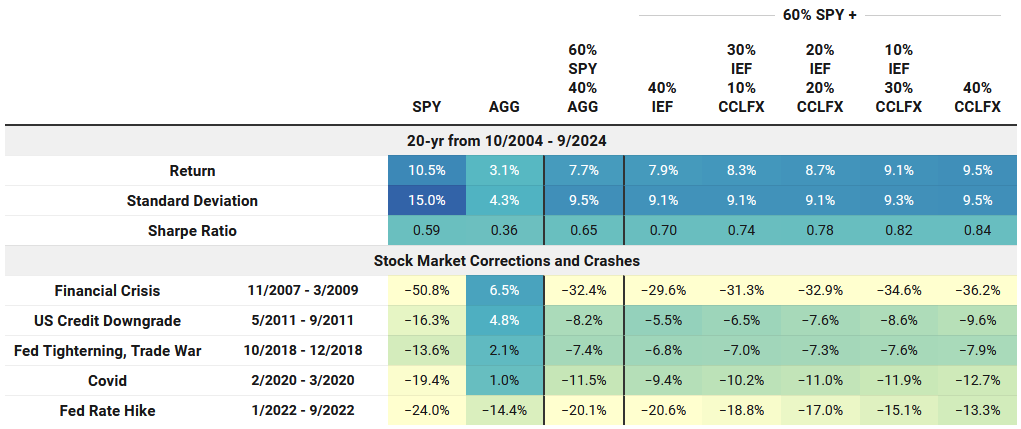Image resolution: width=1021 pixels, height=429 pixels.
Task: Click the "US Credit Downgrade" row label
Action: pyautogui.click(x=108, y=321)
